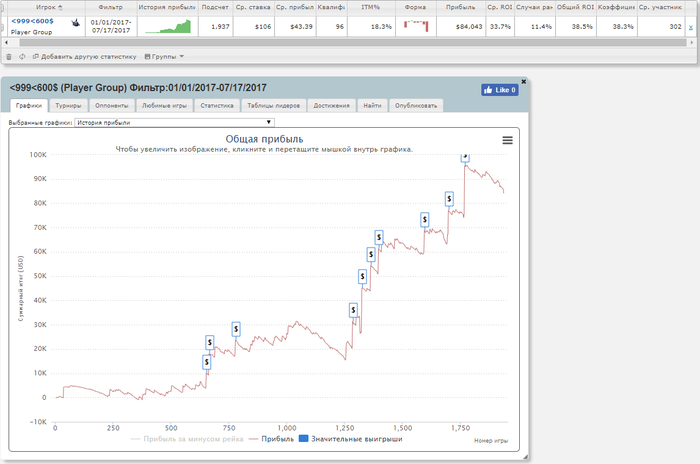The width and height of the screenshot is (700, 464).
Task: Click the Ср. ROI column header
Action: click(x=500, y=7)
